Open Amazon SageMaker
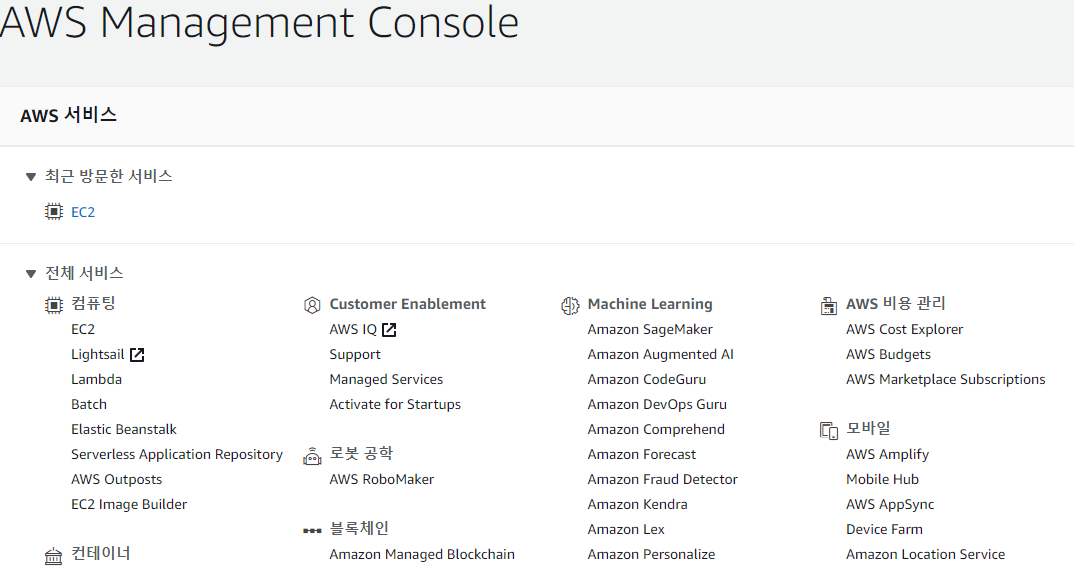 tap(650, 329)
